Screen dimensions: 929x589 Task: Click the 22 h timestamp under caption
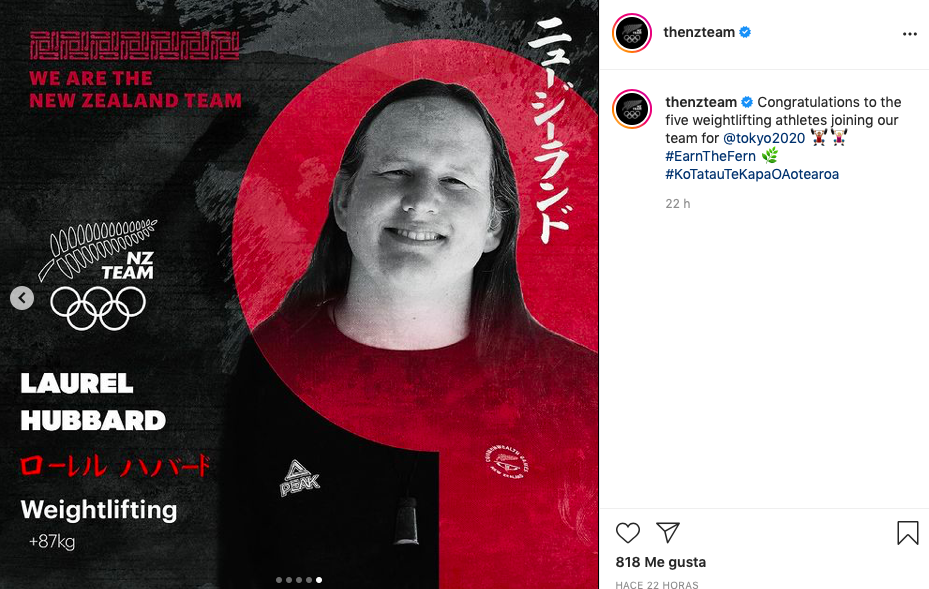coord(678,204)
